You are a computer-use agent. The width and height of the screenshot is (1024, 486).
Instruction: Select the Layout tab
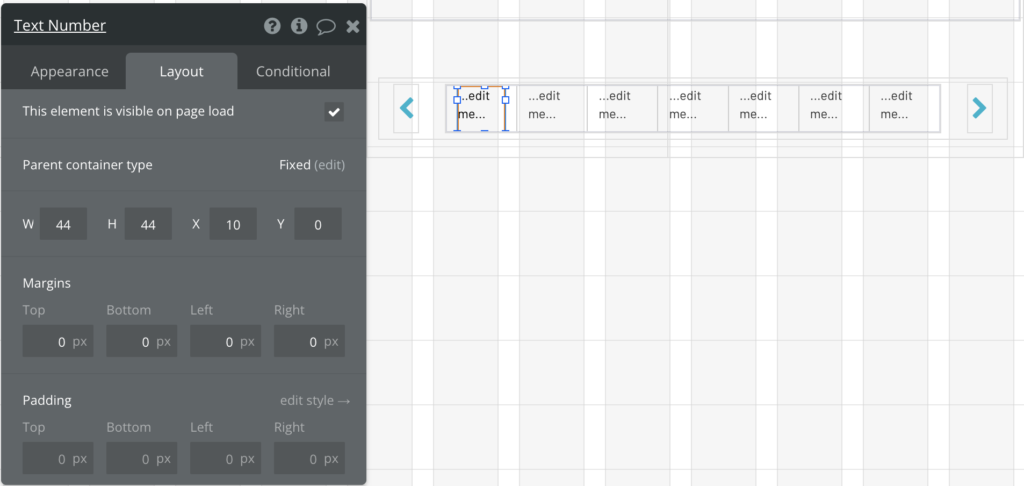coord(182,72)
